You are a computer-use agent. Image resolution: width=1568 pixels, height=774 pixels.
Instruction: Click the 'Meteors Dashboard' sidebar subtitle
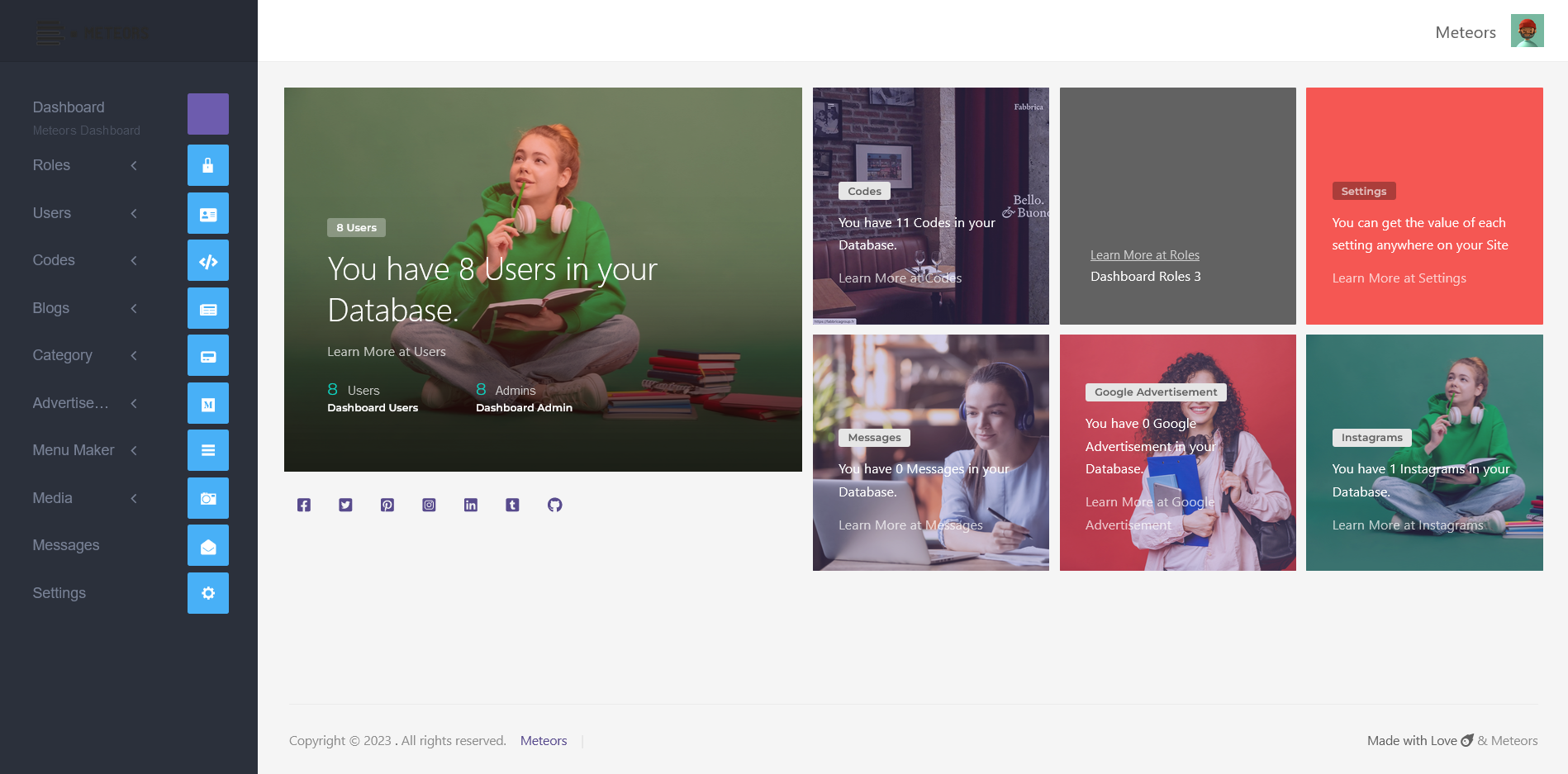point(87,131)
